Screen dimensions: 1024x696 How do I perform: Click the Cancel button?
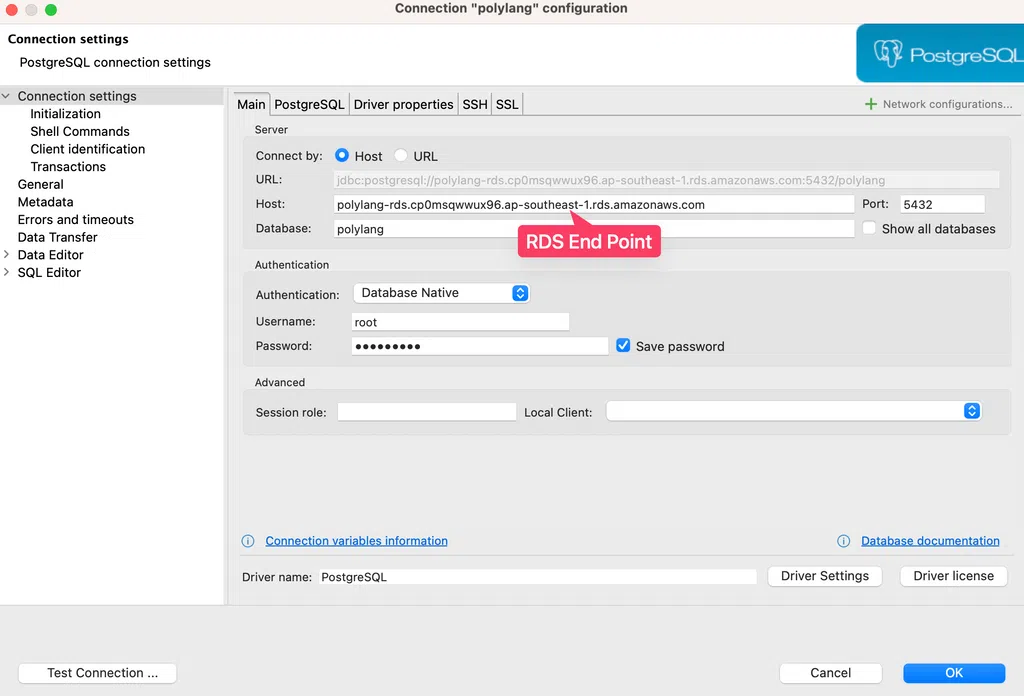pyautogui.click(x=831, y=673)
